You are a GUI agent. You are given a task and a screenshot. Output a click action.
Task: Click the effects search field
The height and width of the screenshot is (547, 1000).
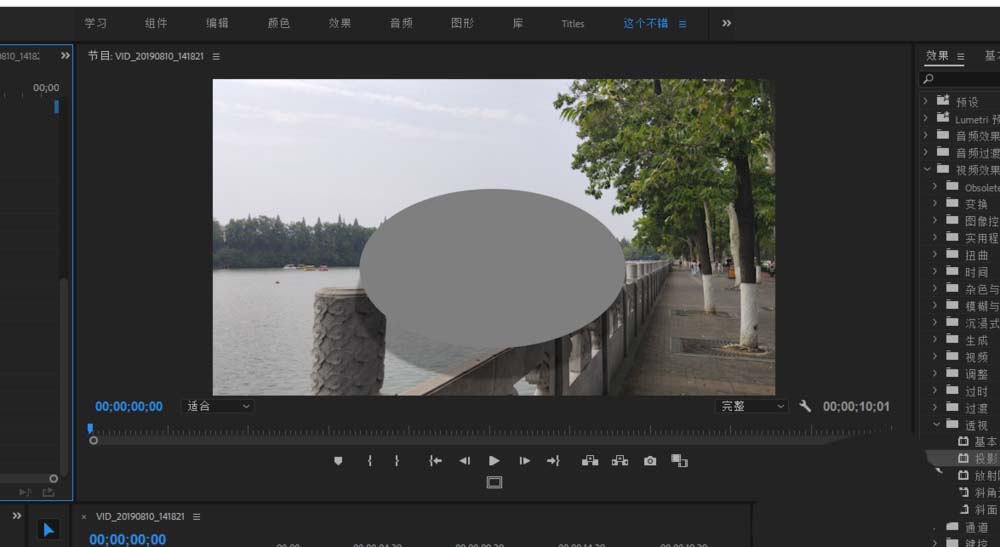click(960, 79)
